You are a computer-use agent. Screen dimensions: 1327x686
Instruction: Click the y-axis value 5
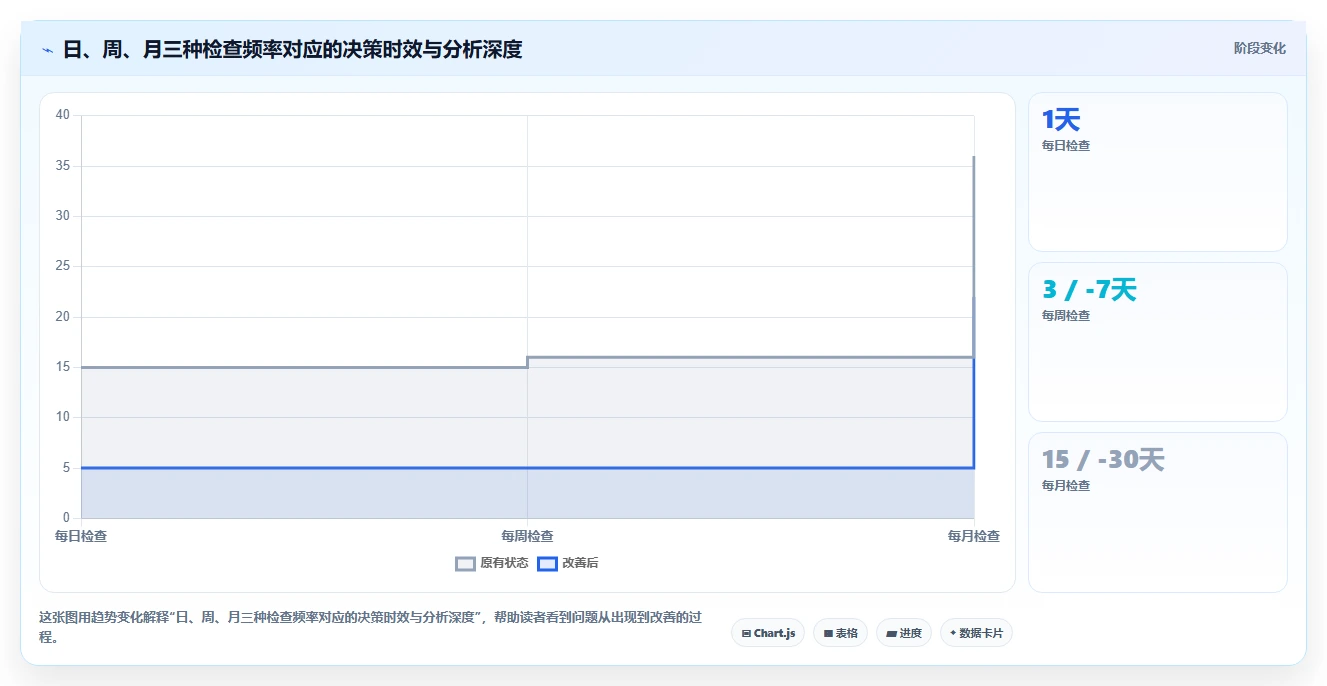(66, 468)
